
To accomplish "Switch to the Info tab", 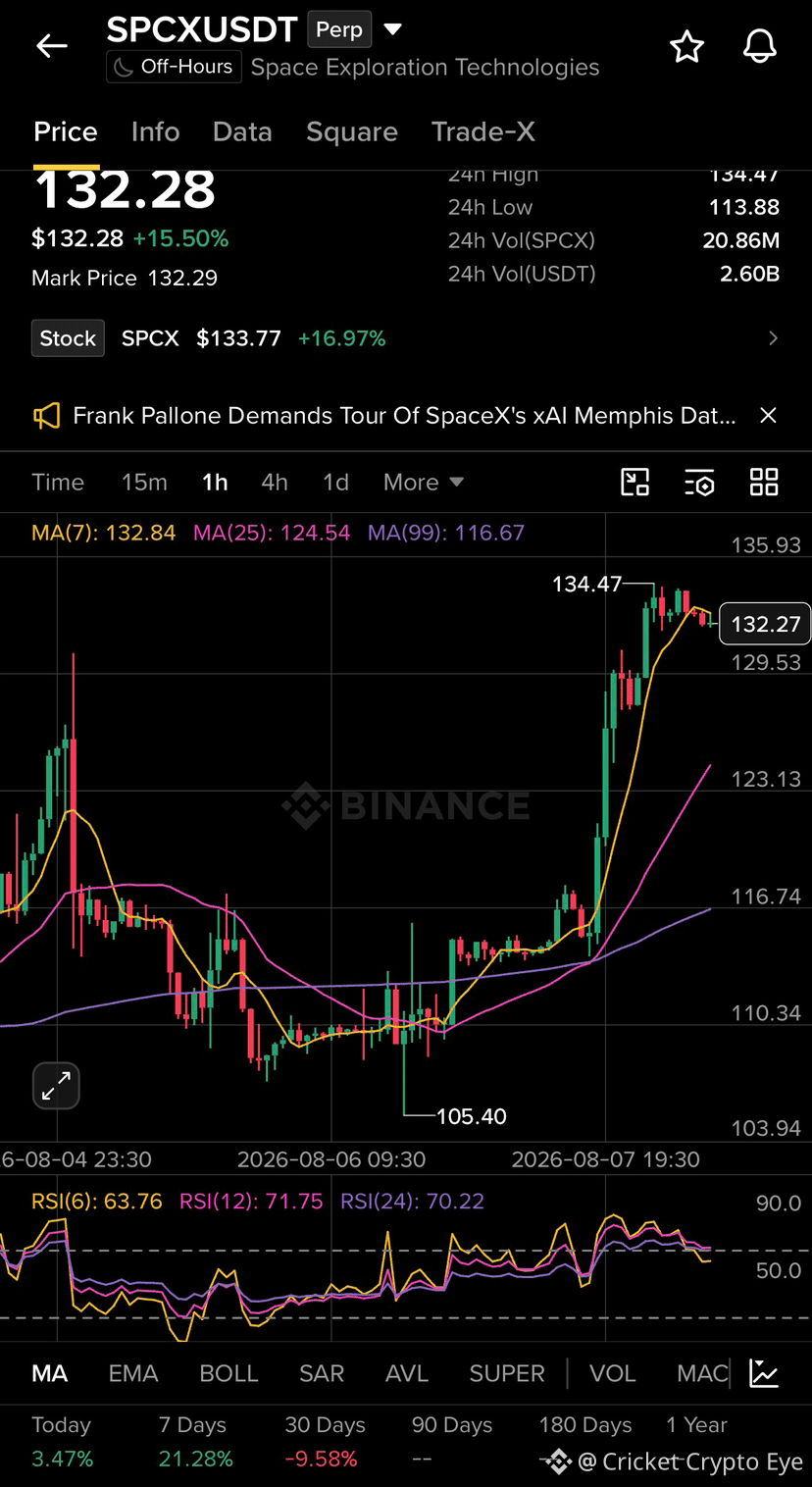I will (x=155, y=131).
